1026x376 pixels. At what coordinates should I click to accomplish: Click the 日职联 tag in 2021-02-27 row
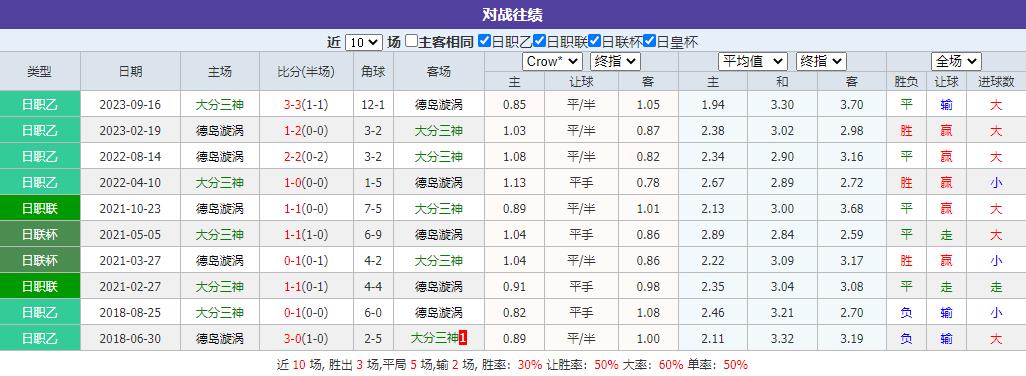[x=40, y=286]
